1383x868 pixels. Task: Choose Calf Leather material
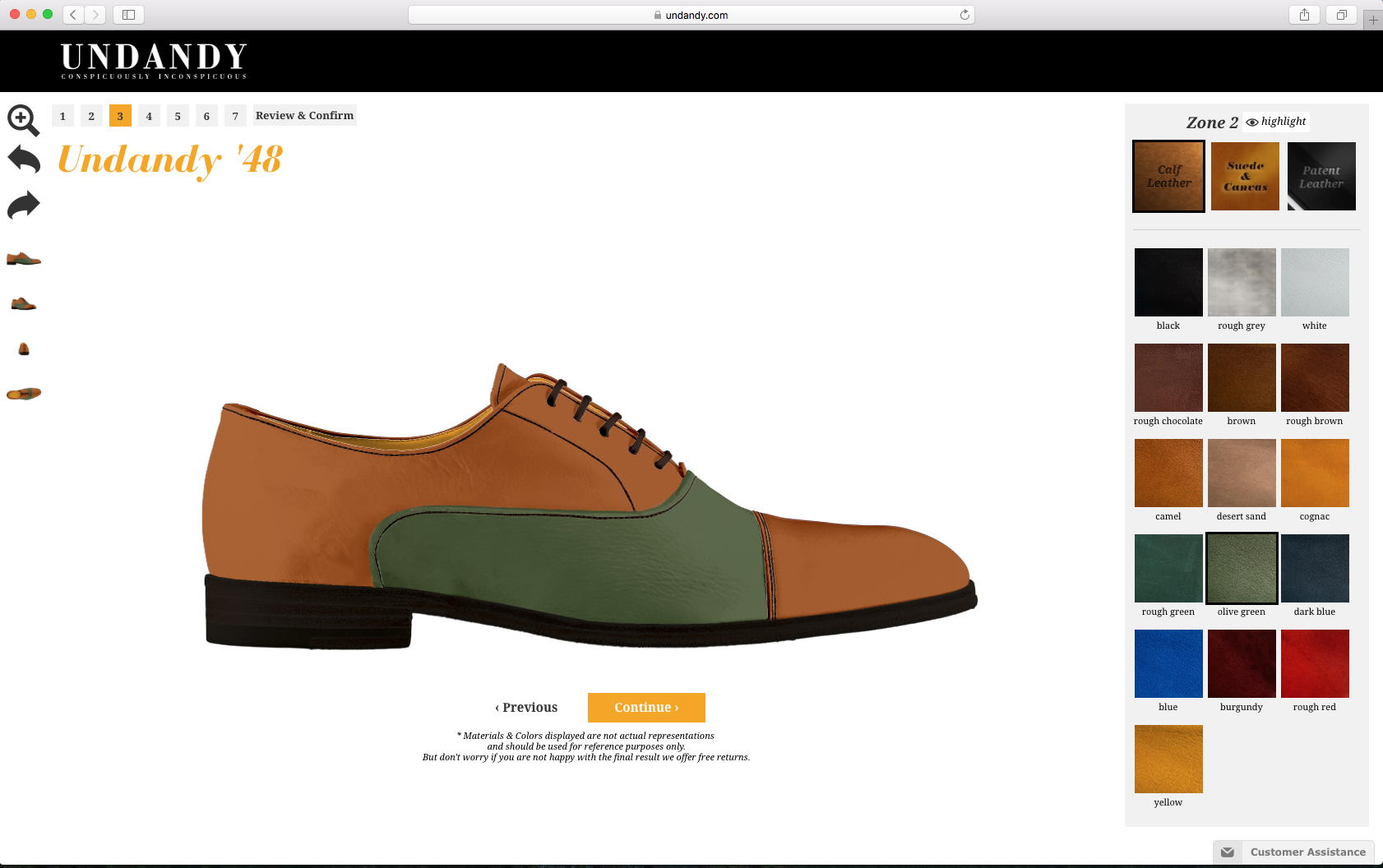click(1168, 176)
